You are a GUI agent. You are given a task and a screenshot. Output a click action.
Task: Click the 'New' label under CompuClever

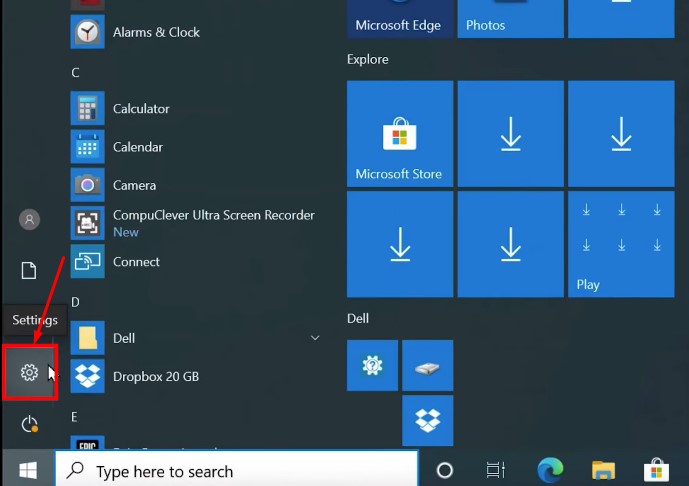point(126,232)
